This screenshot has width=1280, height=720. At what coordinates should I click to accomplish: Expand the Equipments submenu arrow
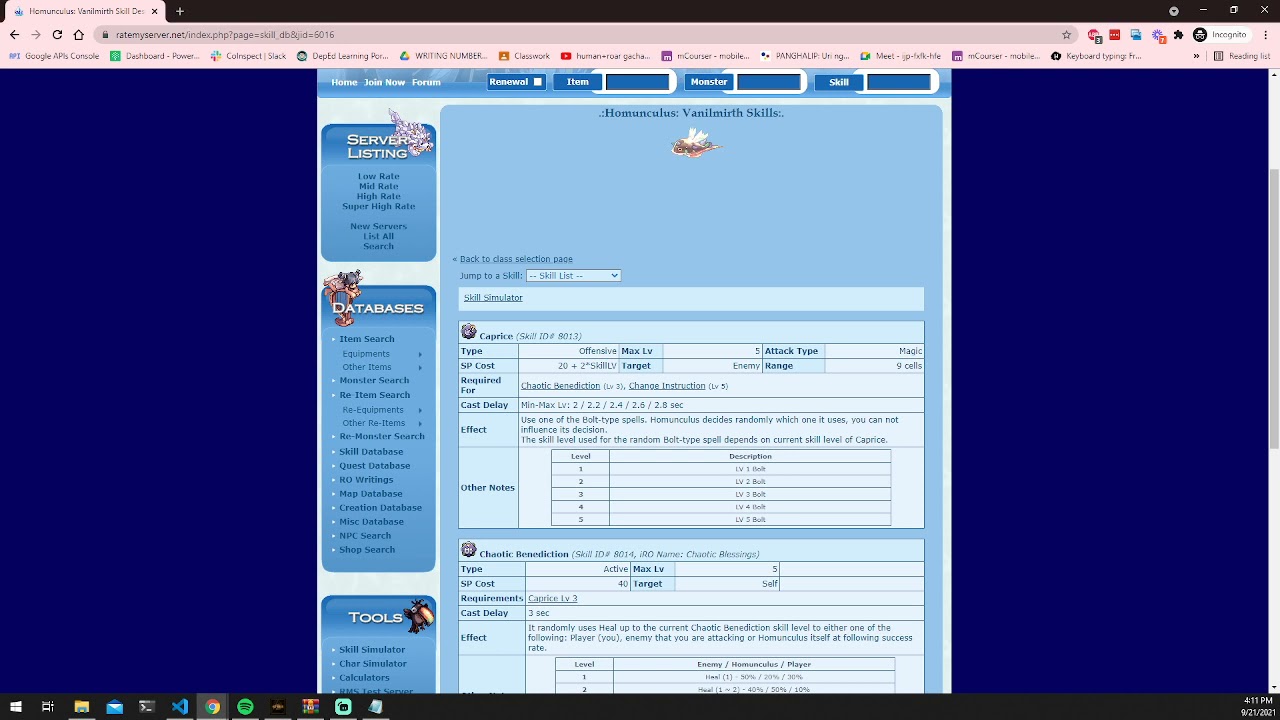(x=420, y=354)
